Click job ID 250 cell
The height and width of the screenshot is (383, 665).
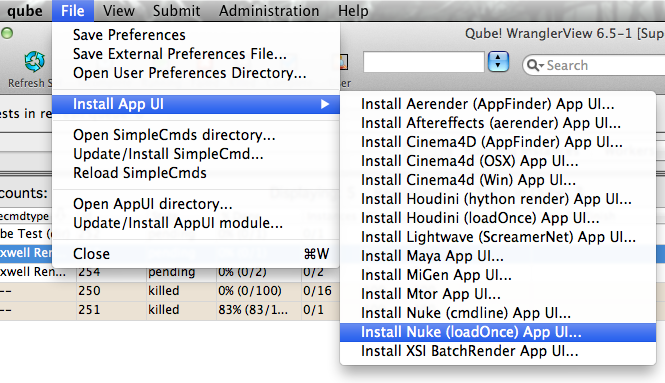click(x=111, y=291)
